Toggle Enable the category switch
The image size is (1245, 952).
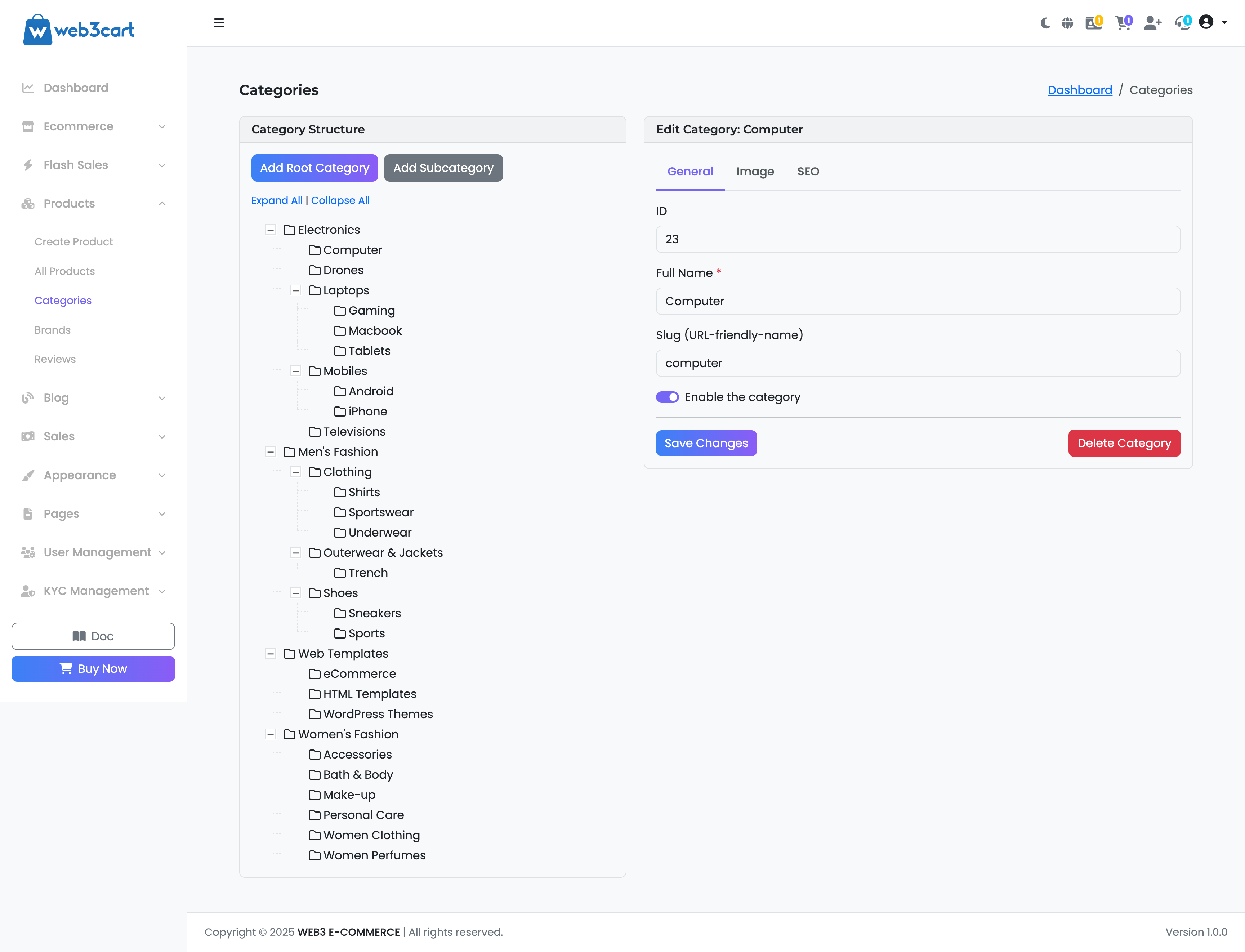tap(667, 397)
